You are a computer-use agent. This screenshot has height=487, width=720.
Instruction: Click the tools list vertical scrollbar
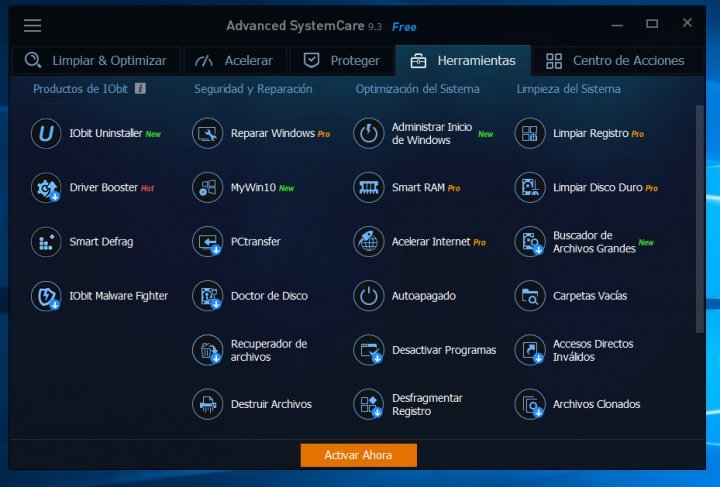click(x=699, y=219)
